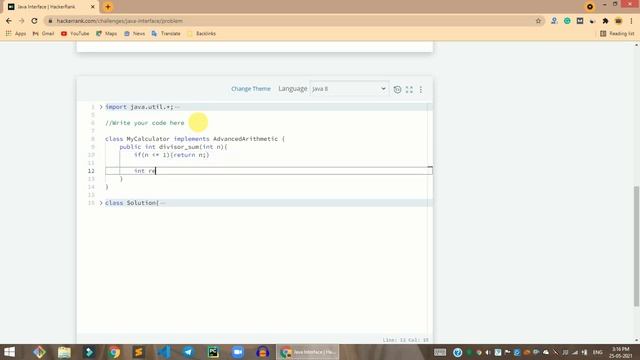The width and height of the screenshot is (640, 360).
Task: Bookmark this page with star icon
Action: click(x=538, y=21)
